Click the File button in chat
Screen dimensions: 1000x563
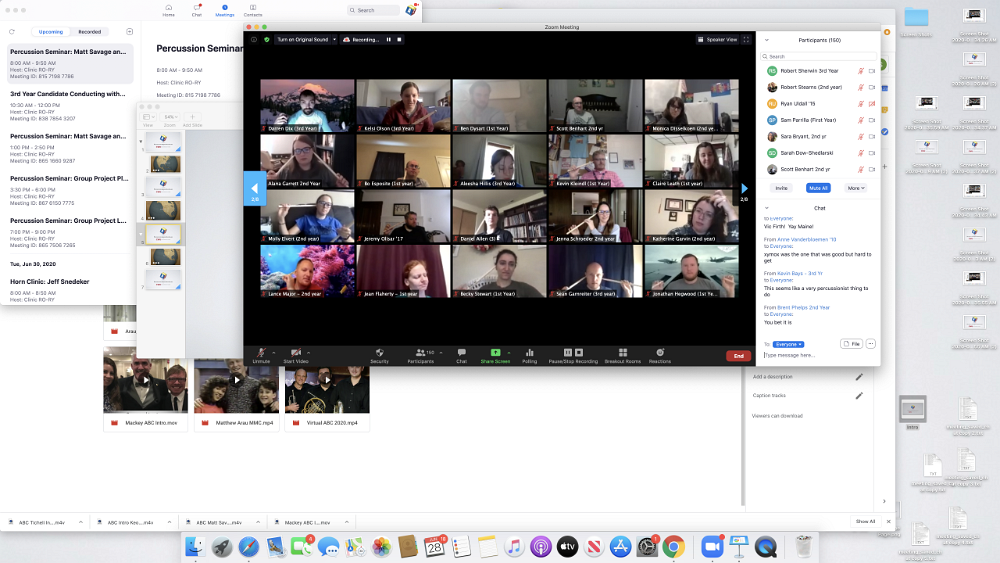(x=851, y=344)
